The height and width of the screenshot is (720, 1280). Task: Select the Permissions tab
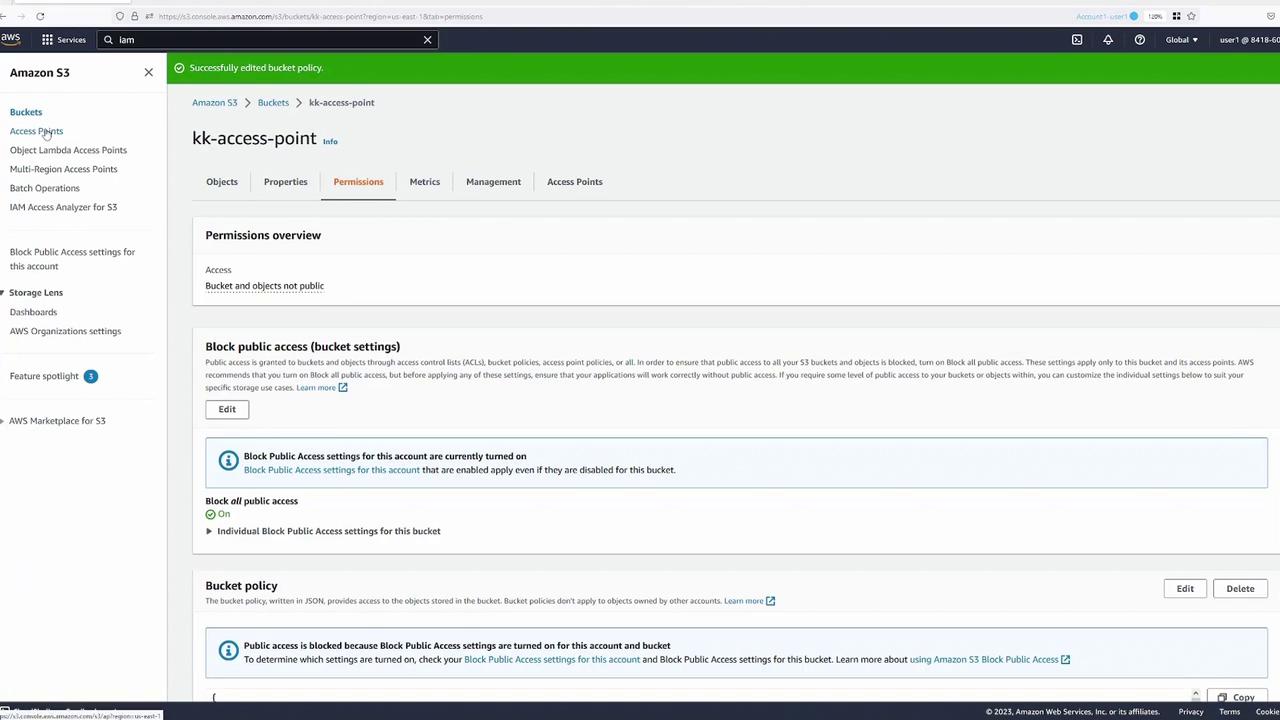(358, 182)
